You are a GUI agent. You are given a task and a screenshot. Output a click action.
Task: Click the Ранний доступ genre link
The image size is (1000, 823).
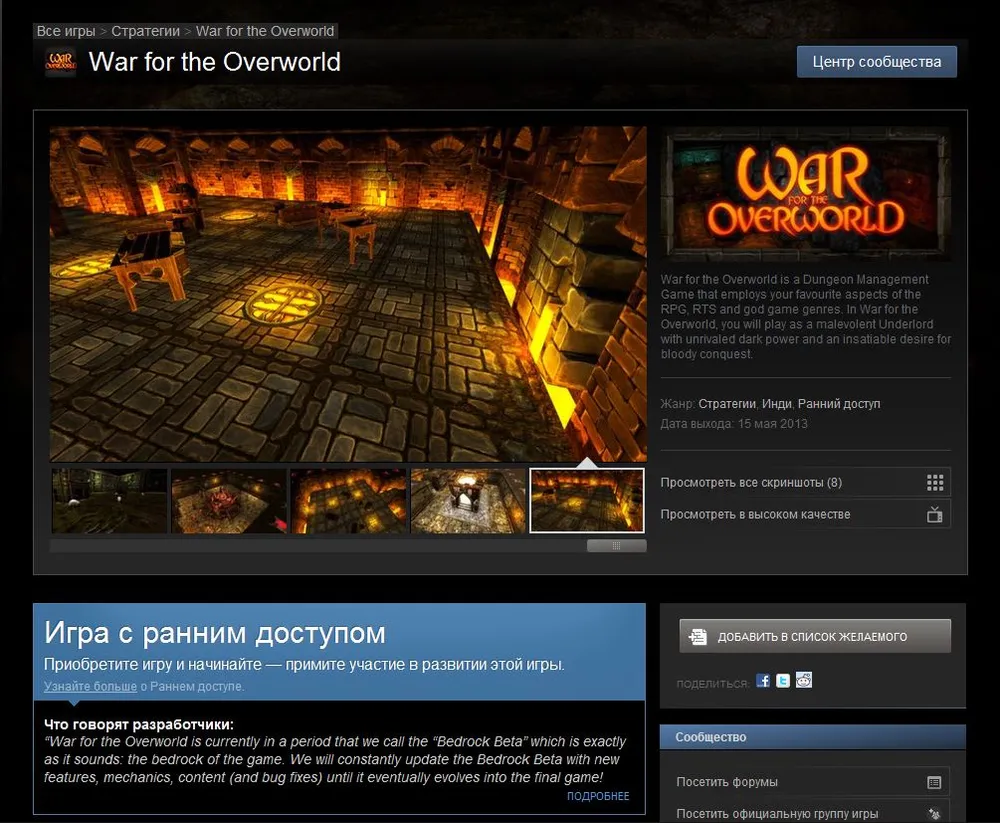tap(839, 404)
